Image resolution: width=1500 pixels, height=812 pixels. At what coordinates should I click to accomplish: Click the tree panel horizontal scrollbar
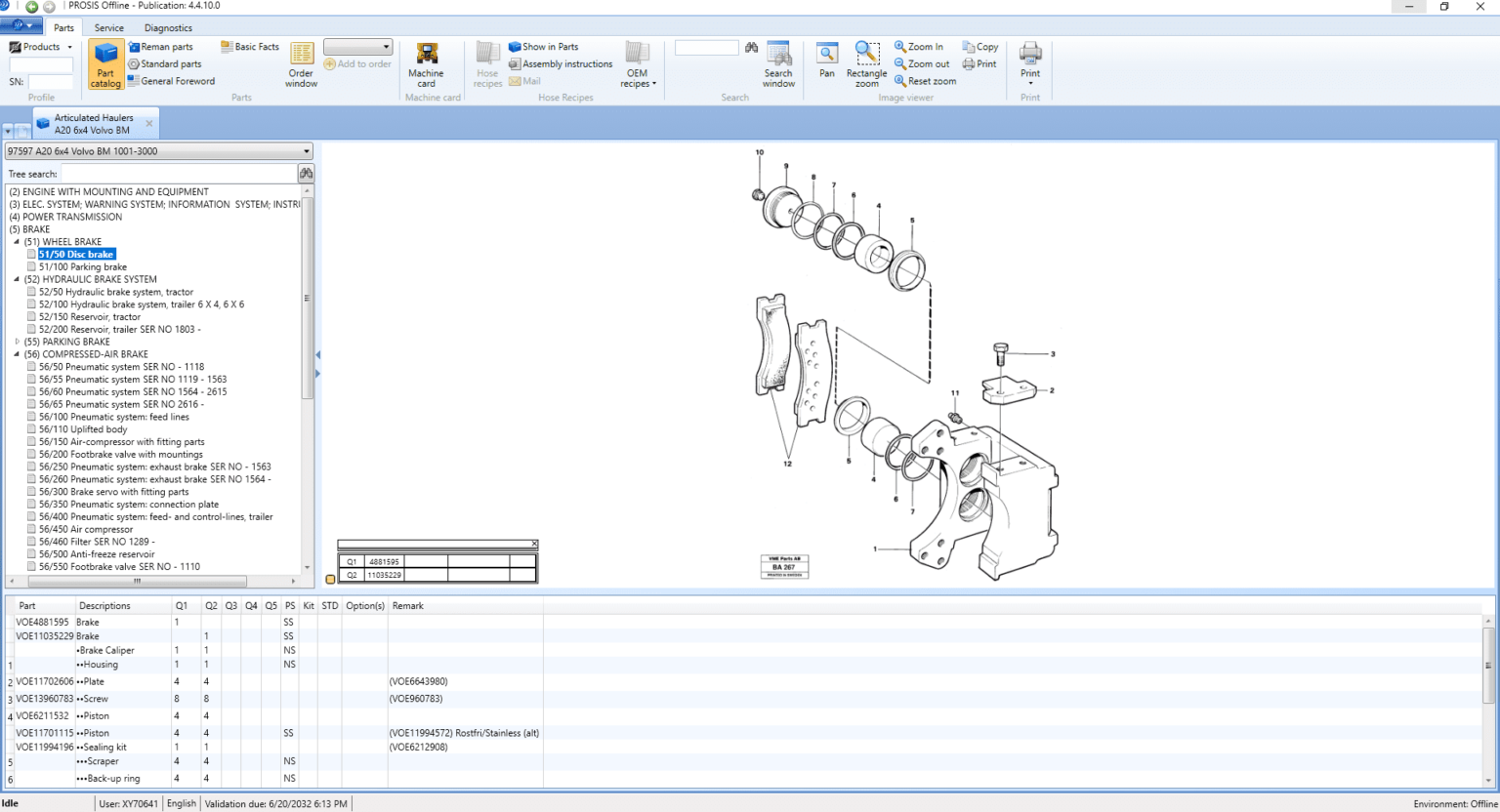pos(137,581)
